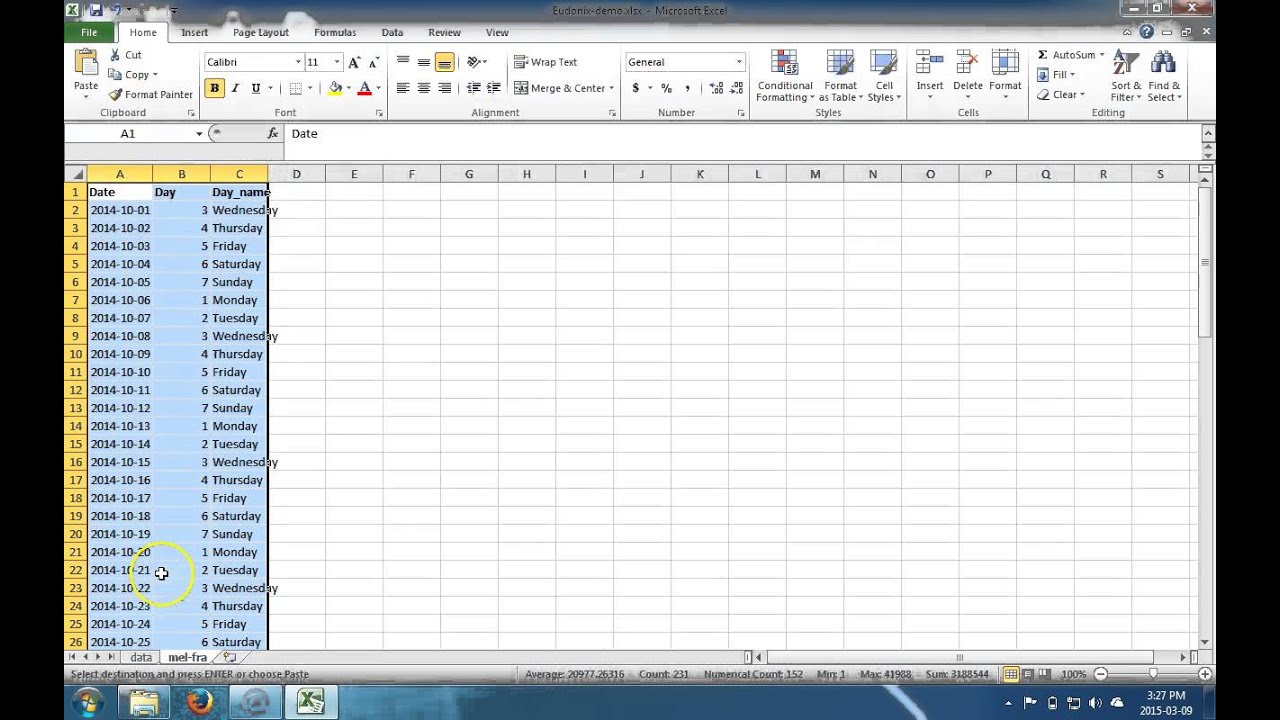Open Find & Select menu
The height and width of the screenshot is (720, 1280).
pos(1164,76)
